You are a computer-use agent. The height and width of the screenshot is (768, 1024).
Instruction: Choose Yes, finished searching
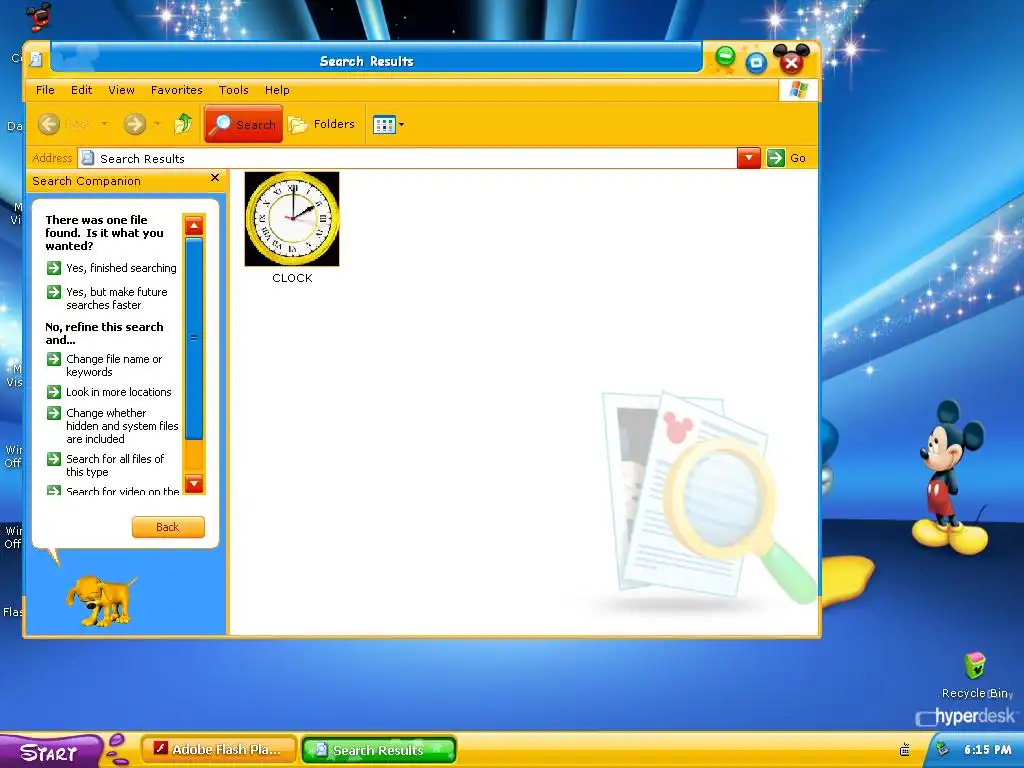pos(121,268)
